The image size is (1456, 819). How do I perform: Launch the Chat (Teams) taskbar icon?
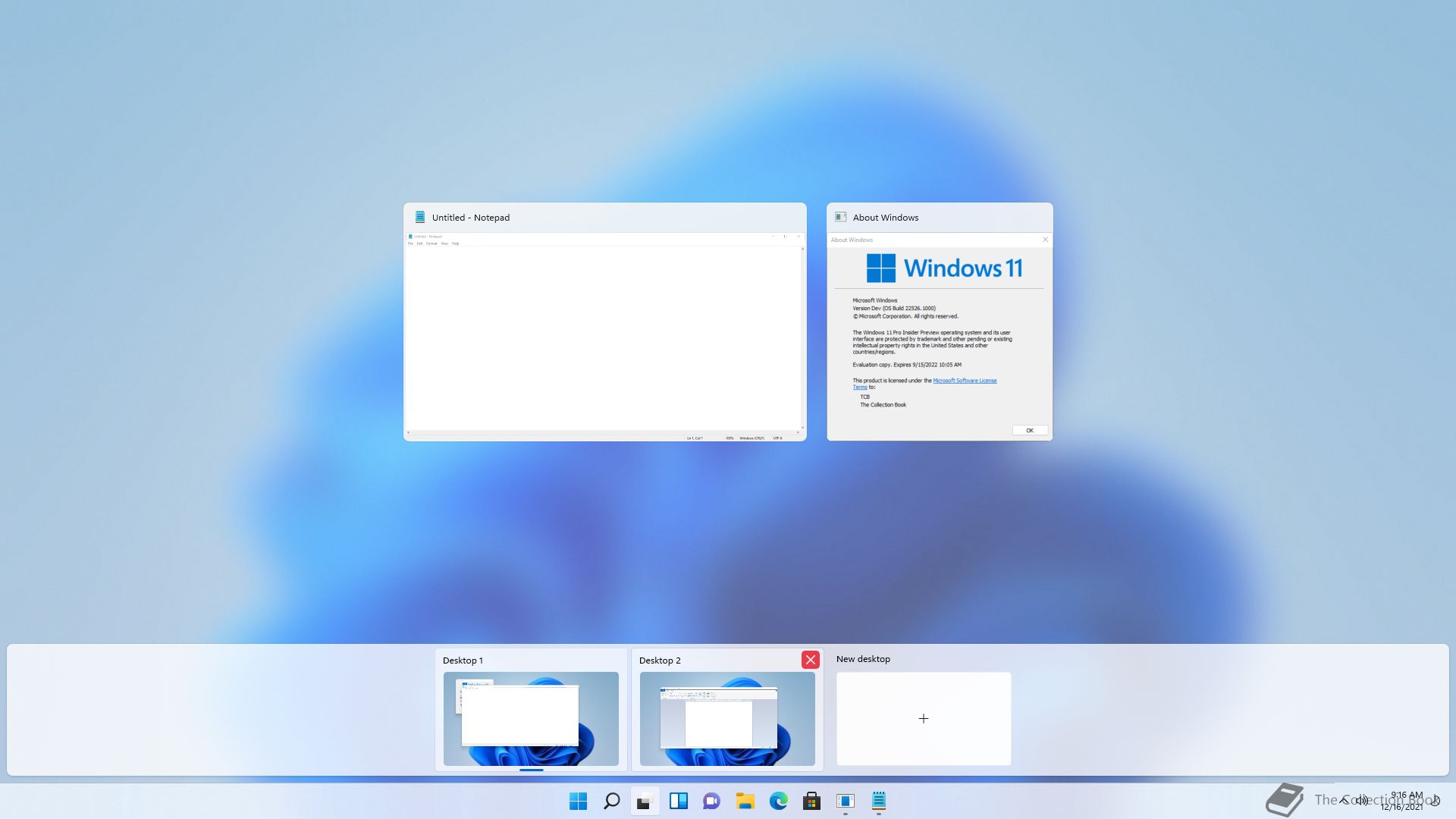[711, 801]
